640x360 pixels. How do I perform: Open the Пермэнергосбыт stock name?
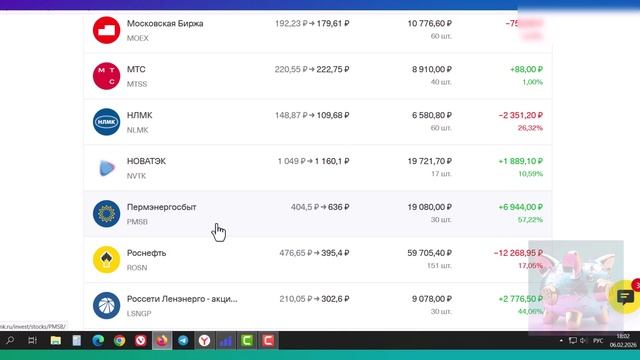coord(161,207)
